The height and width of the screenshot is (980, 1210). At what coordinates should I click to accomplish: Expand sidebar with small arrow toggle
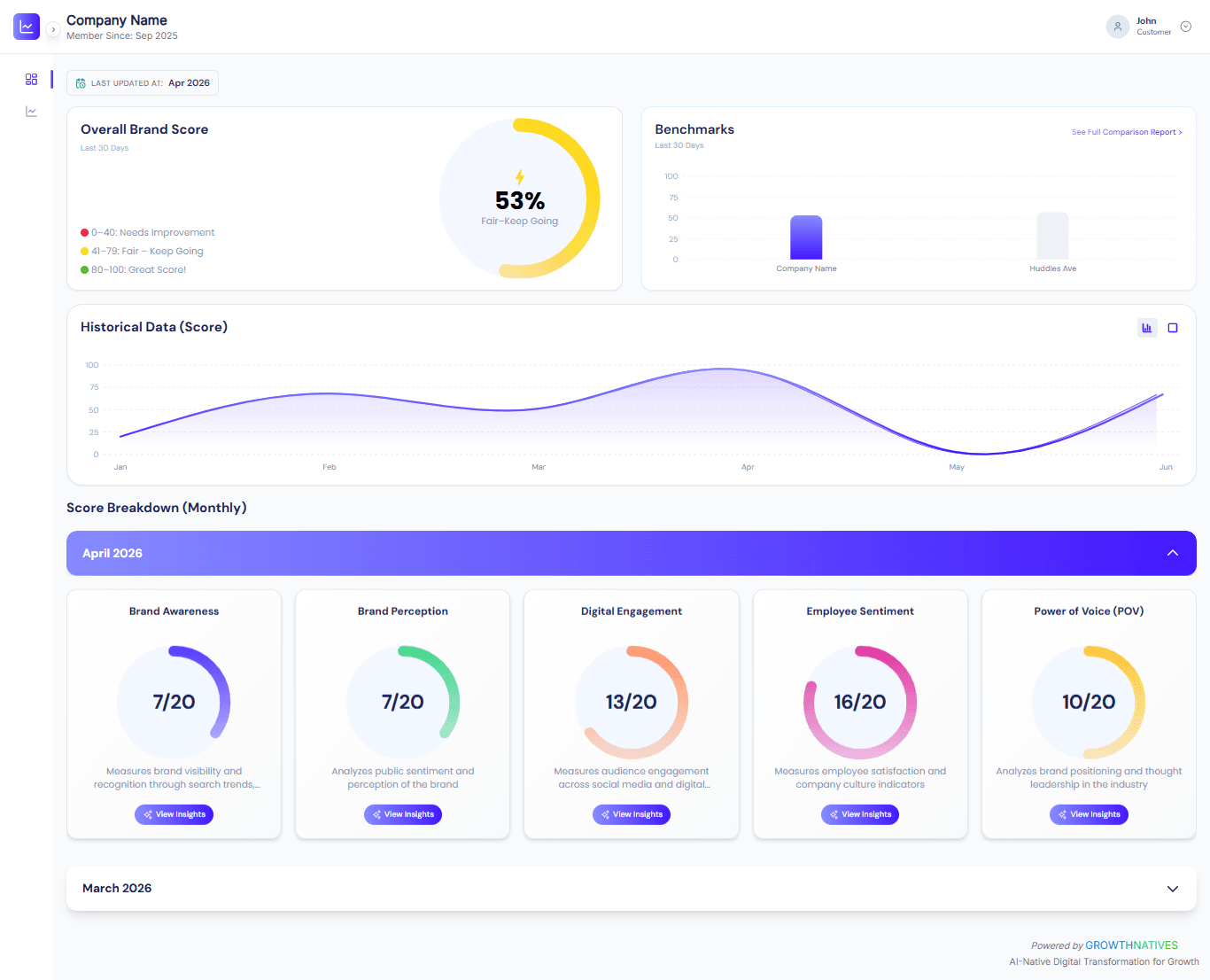53,29
